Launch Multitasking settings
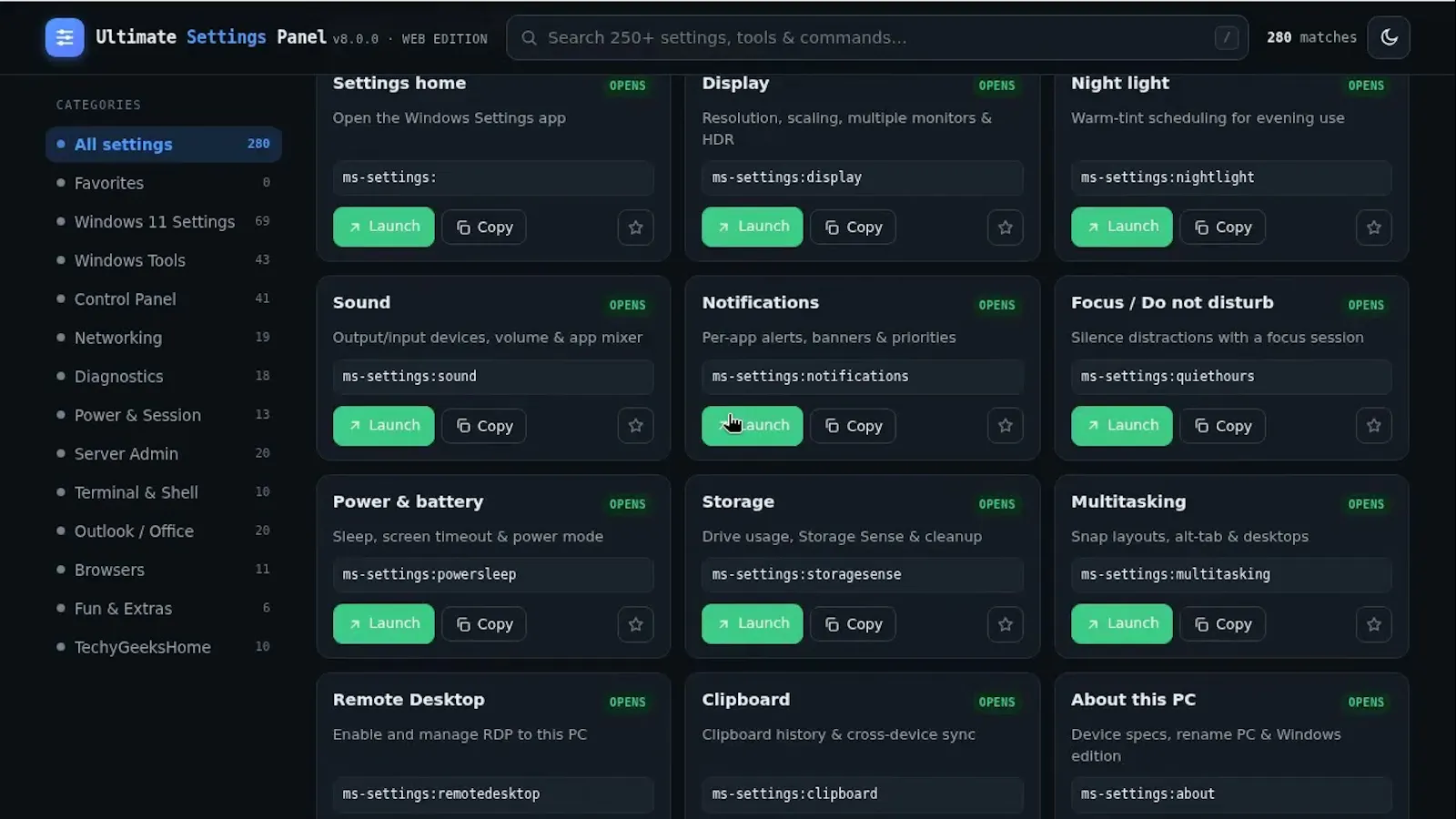This screenshot has height=819, width=1456. 1122,623
